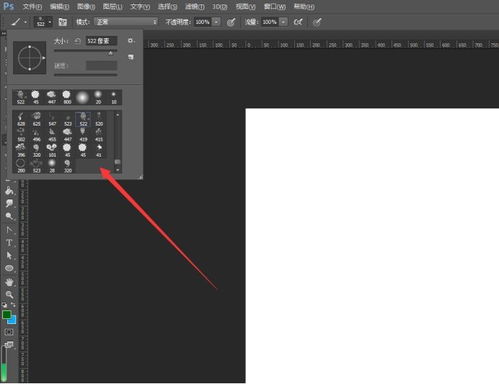Open the 滤镜(T) menu
This screenshot has width=499, height=384.
pos(195,7)
